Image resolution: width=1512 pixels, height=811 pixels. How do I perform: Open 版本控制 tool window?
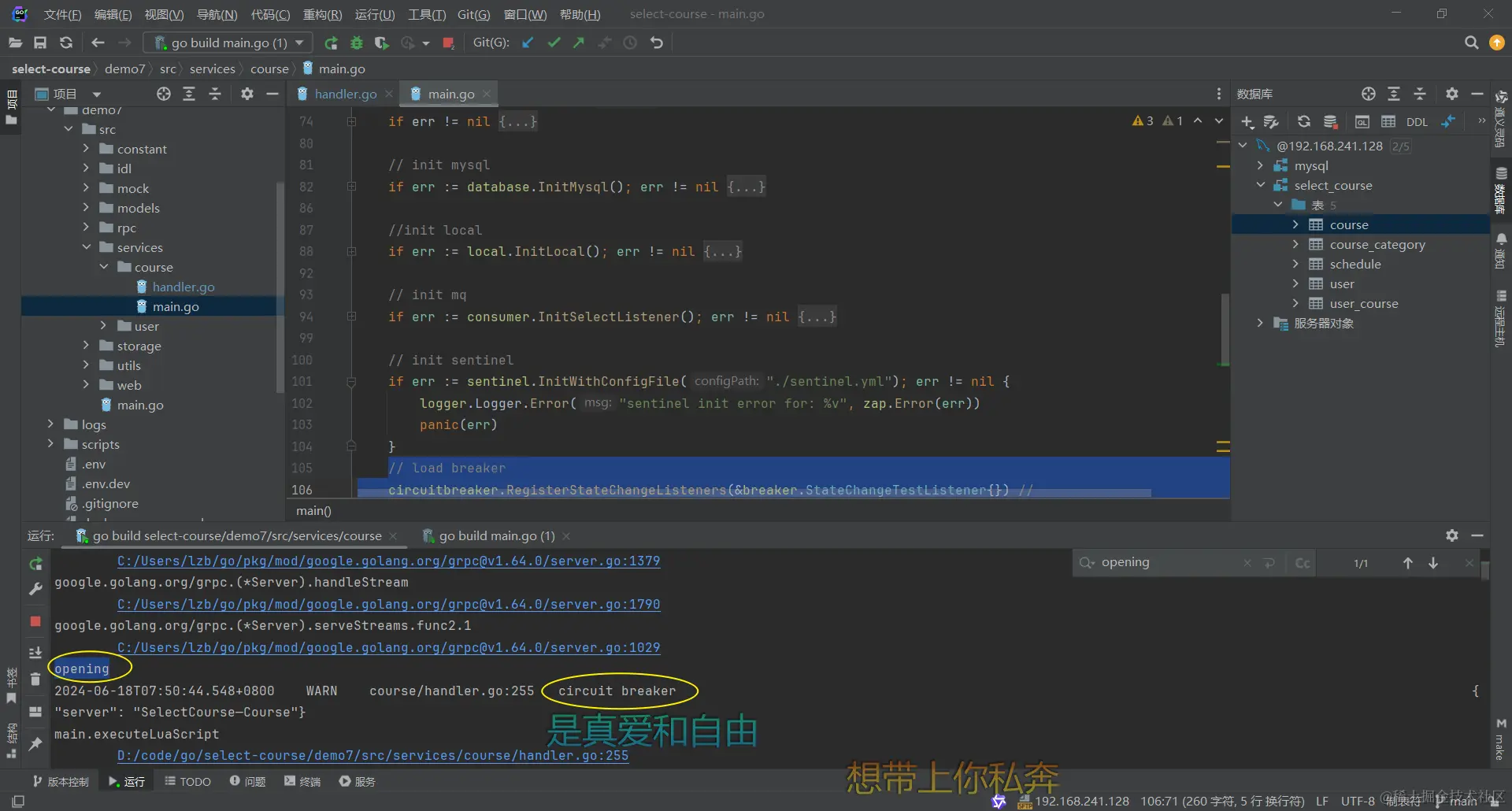61,782
